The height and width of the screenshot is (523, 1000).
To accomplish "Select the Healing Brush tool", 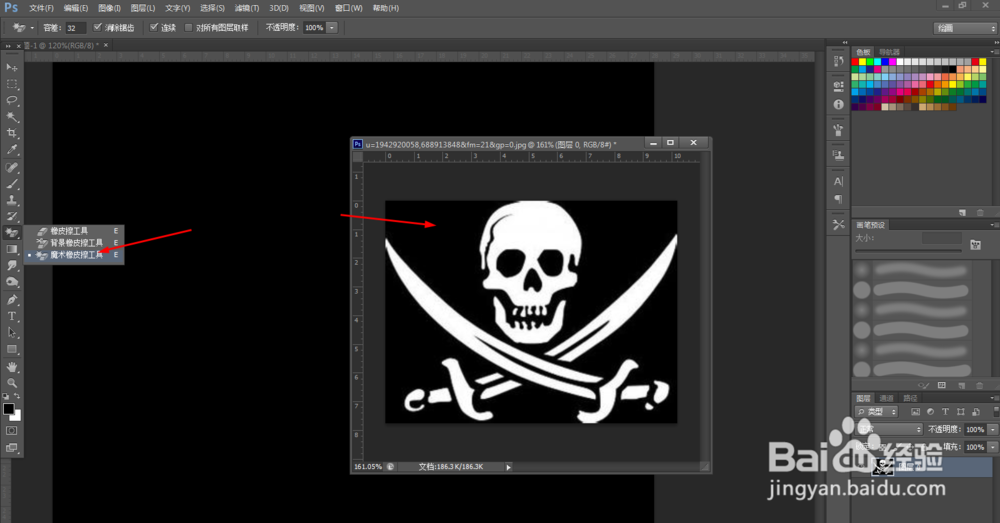I will tap(11, 167).
